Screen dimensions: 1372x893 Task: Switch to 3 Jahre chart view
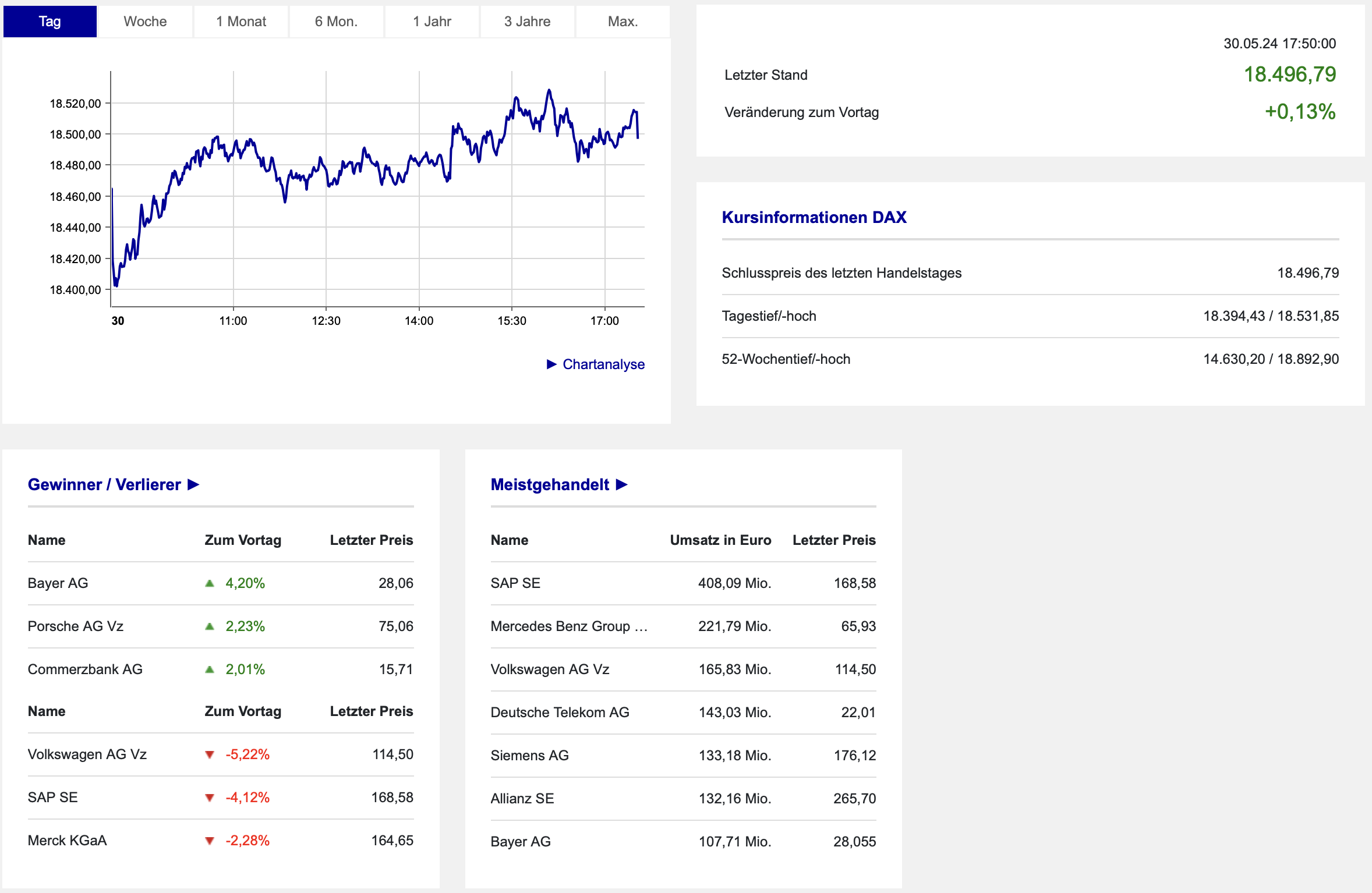527,22
